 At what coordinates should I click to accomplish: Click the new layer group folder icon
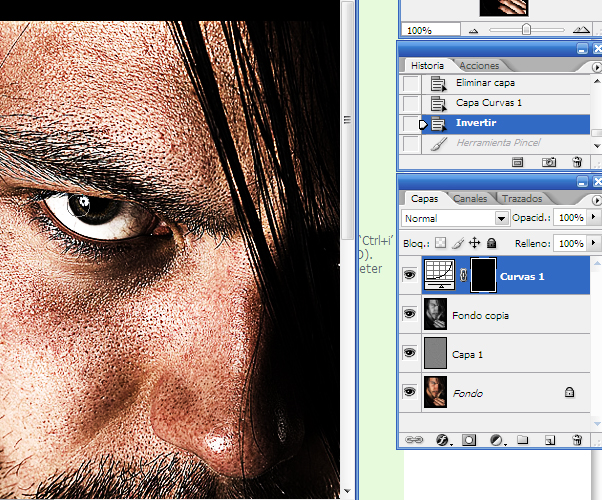point(523,439)
